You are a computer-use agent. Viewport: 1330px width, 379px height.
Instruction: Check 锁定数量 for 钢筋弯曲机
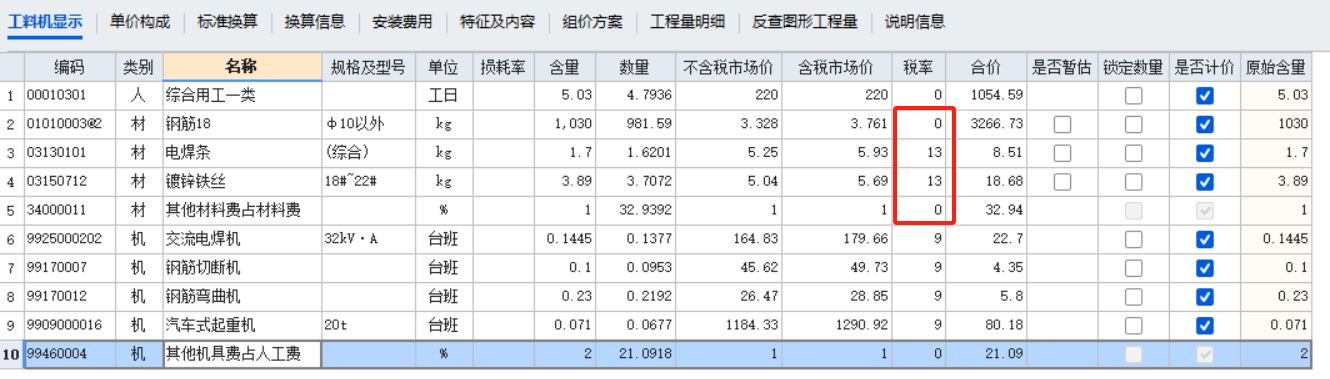click(1133, 297)
